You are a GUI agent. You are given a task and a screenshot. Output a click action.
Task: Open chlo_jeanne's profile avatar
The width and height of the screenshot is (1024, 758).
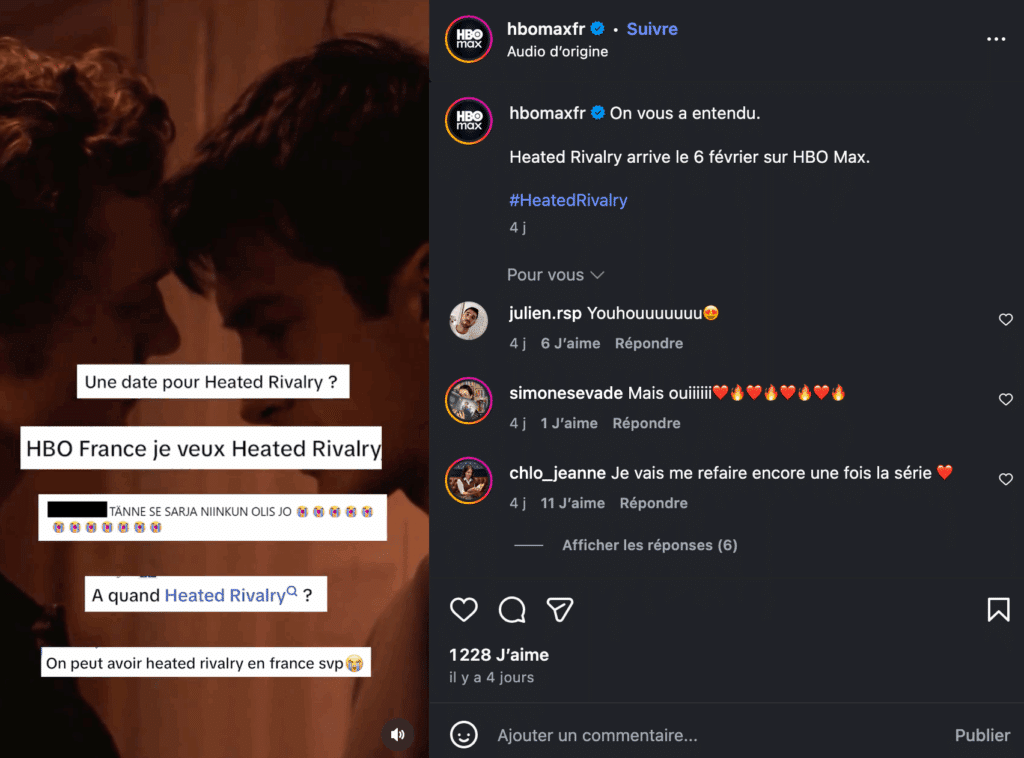[x=469, y=481]
